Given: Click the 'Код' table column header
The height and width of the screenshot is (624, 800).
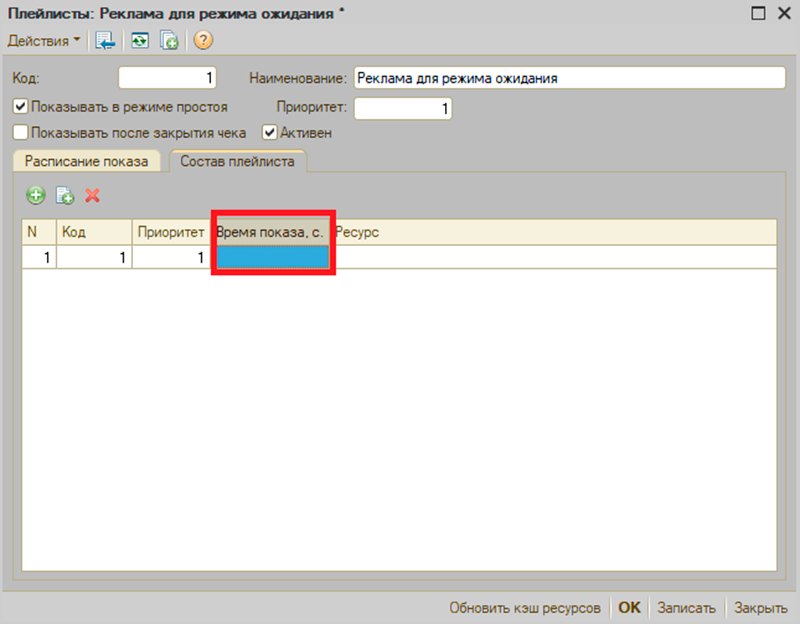Looking at the screenshot, I should pos(94,232).
